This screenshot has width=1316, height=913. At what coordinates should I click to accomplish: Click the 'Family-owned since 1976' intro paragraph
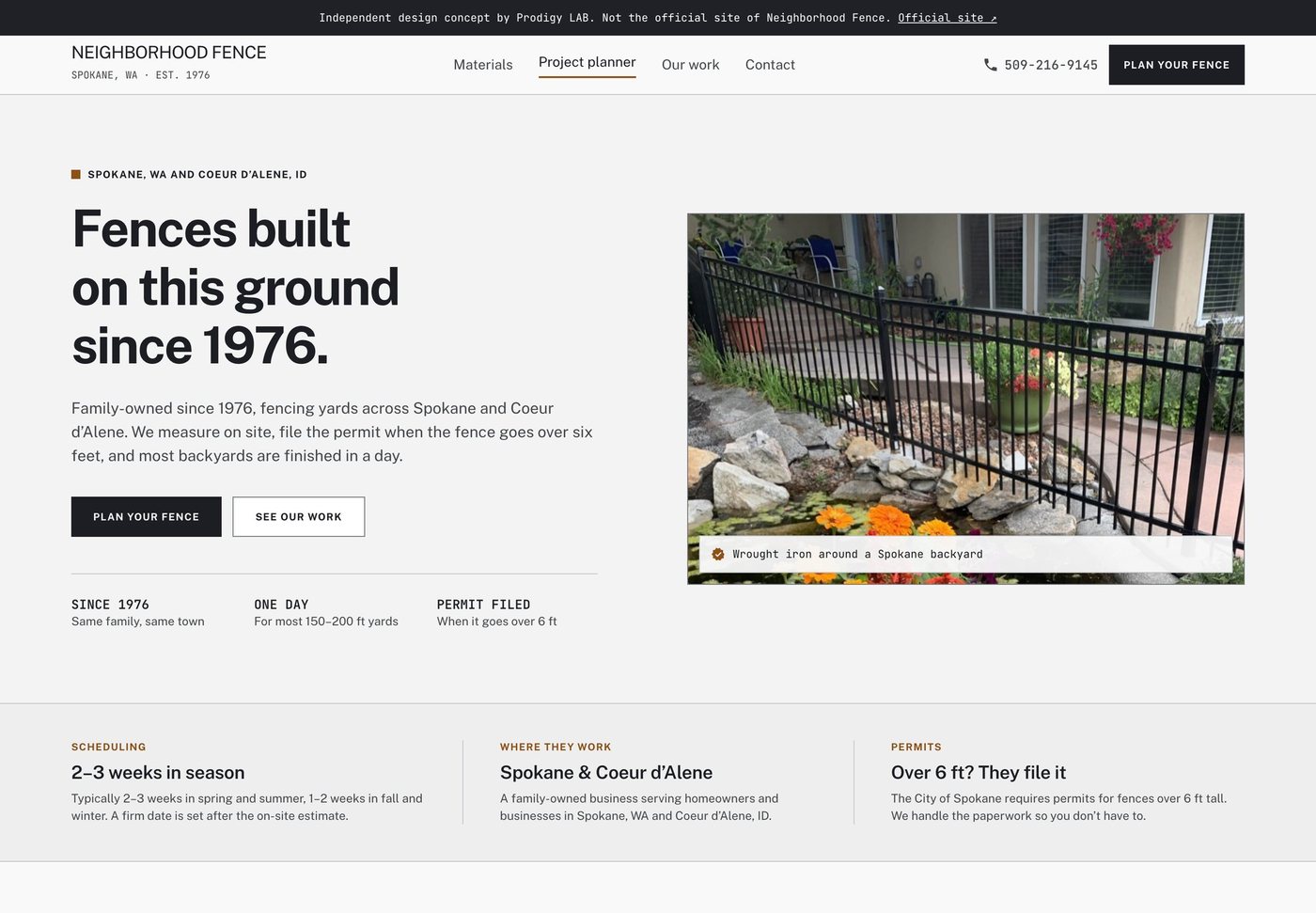[332, 433]
